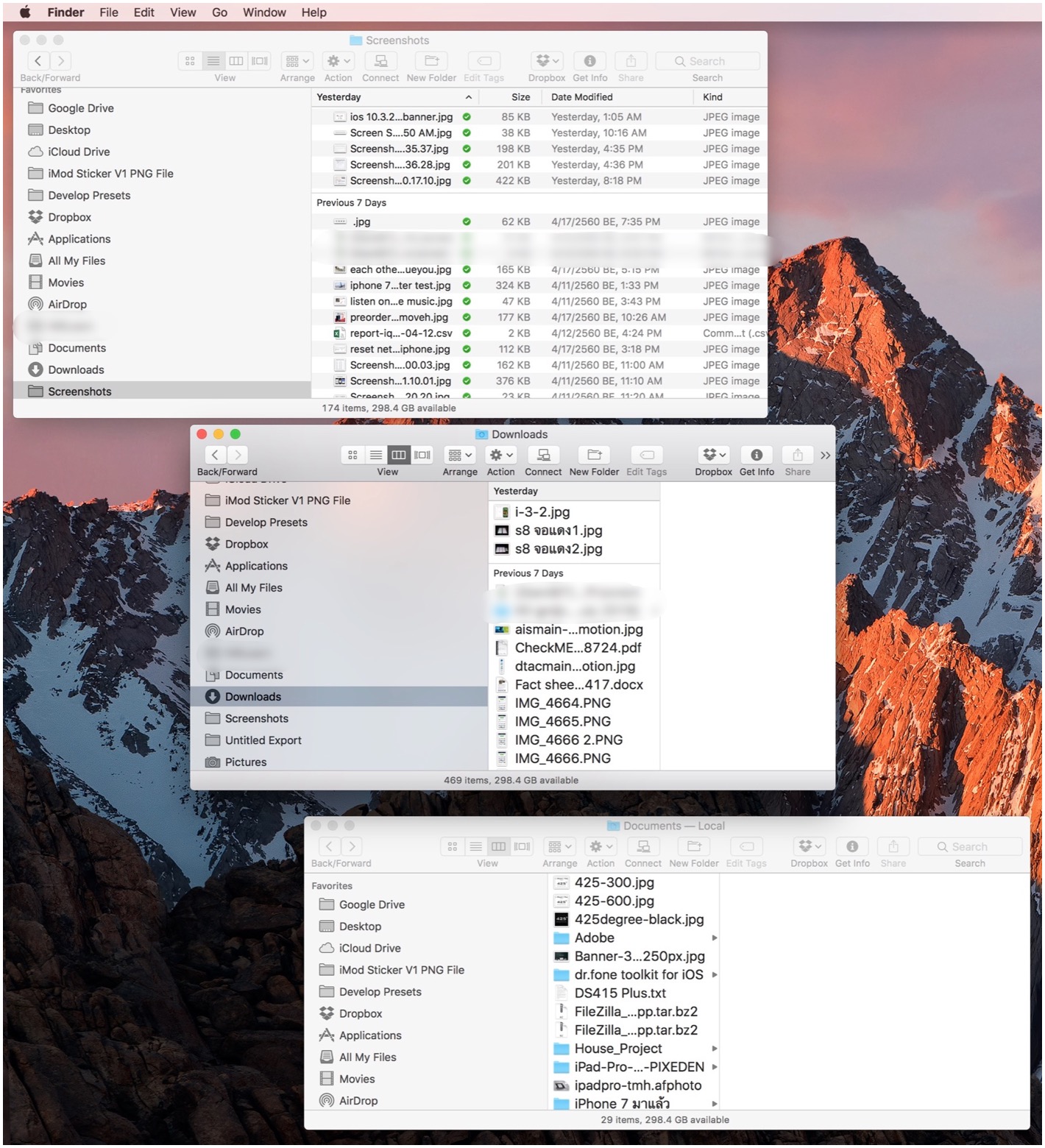Click New Folder icon in Downloads toolbar
The height and width of the screenshot is (1148, 1045).
[594, 455]
